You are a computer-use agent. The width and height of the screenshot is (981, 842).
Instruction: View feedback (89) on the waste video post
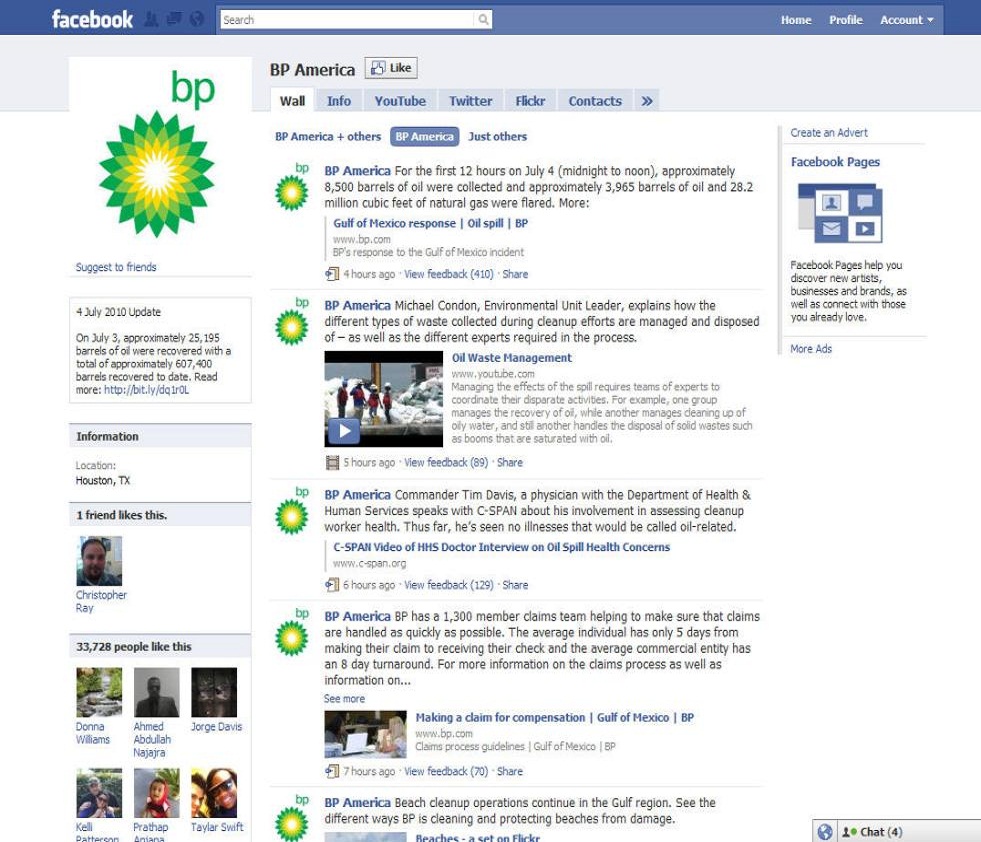[446, 462]
